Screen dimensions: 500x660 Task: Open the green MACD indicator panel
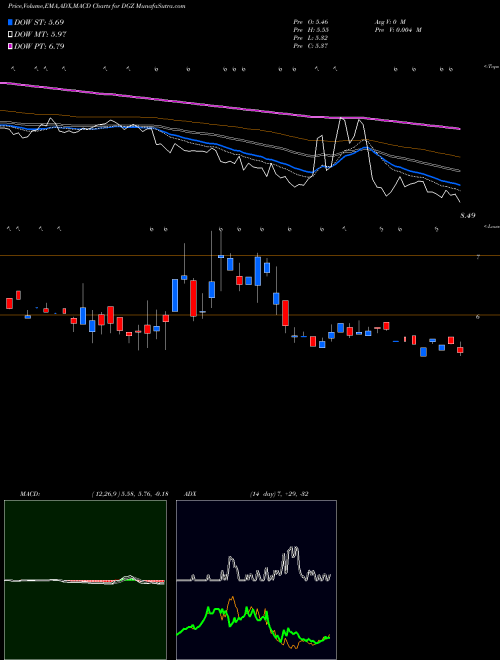pyautogui.click(x=85, y=580)
